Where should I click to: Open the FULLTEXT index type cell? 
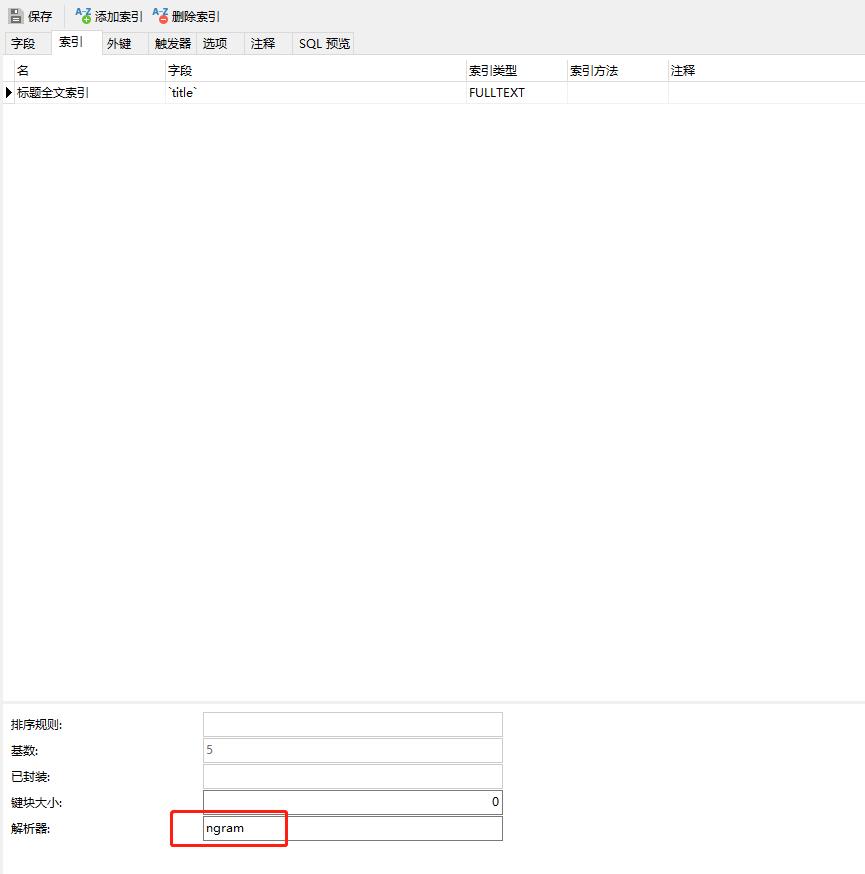516,93
